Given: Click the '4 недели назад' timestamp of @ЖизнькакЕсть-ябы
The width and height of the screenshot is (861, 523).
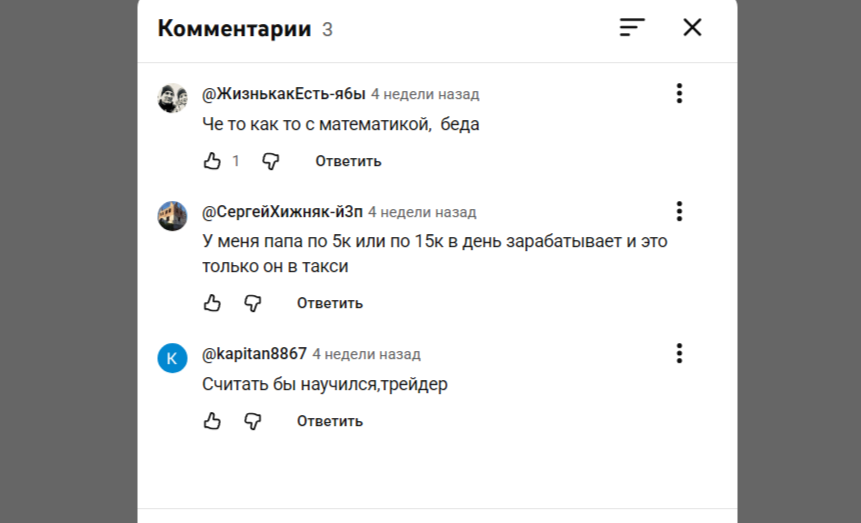Looking at the screenshot, I should tap(425, 95).
